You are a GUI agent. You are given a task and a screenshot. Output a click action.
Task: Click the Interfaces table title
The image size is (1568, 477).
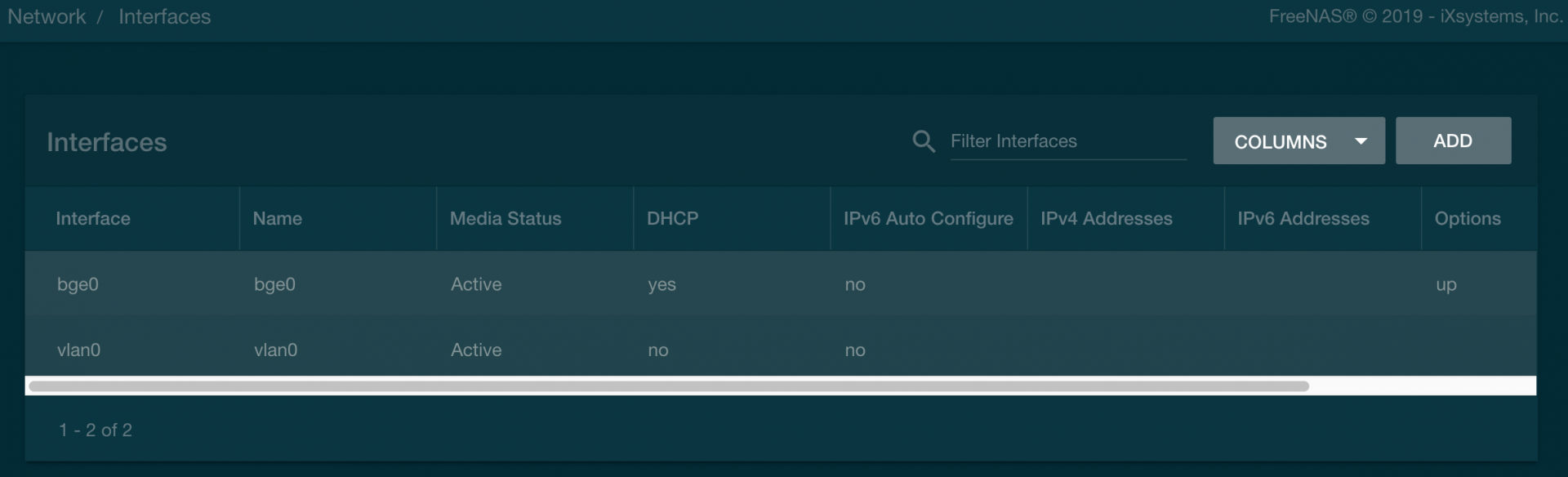tap(106, 142)
